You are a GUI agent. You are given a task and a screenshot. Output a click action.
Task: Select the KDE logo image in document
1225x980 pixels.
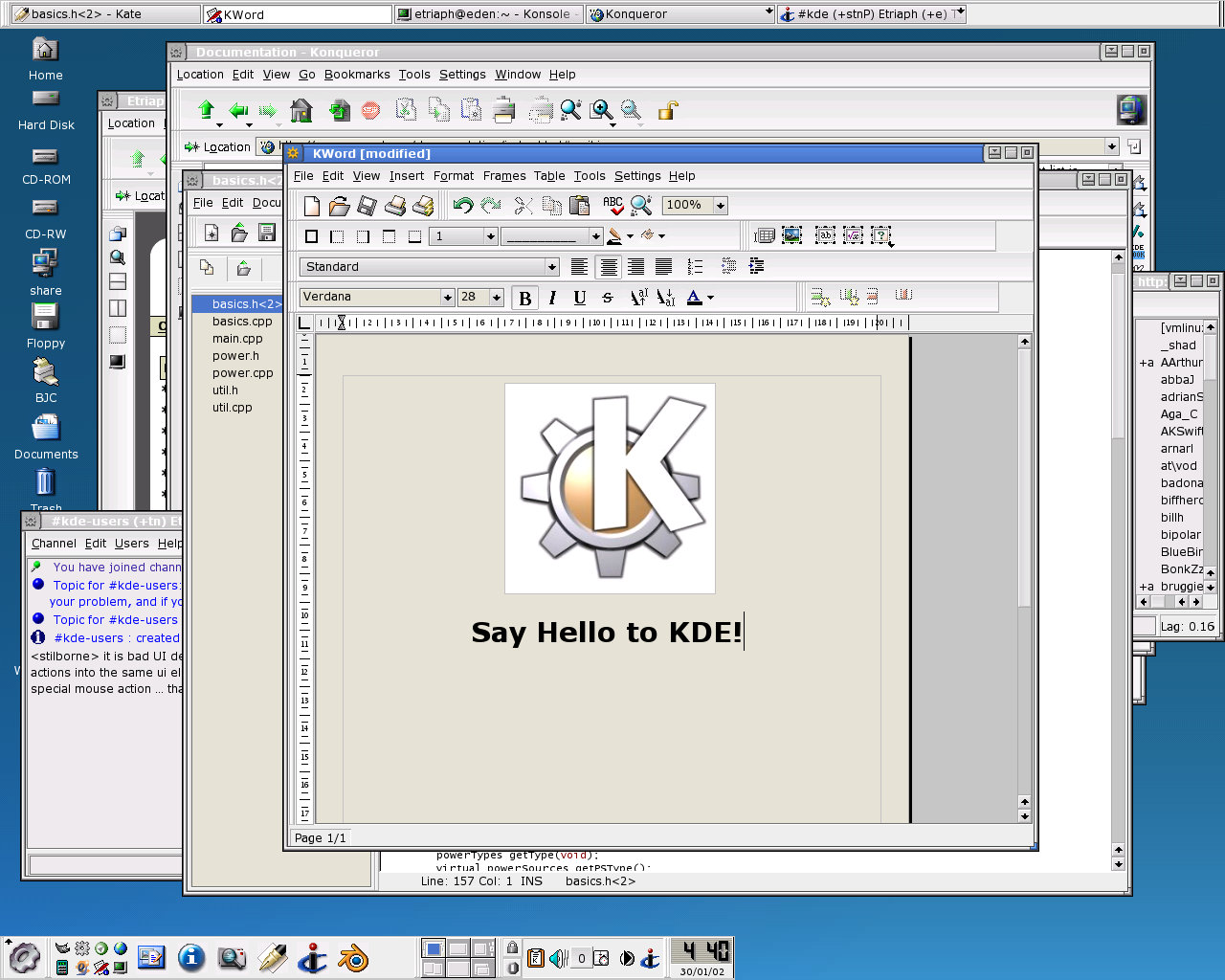(x=610, y=488)
